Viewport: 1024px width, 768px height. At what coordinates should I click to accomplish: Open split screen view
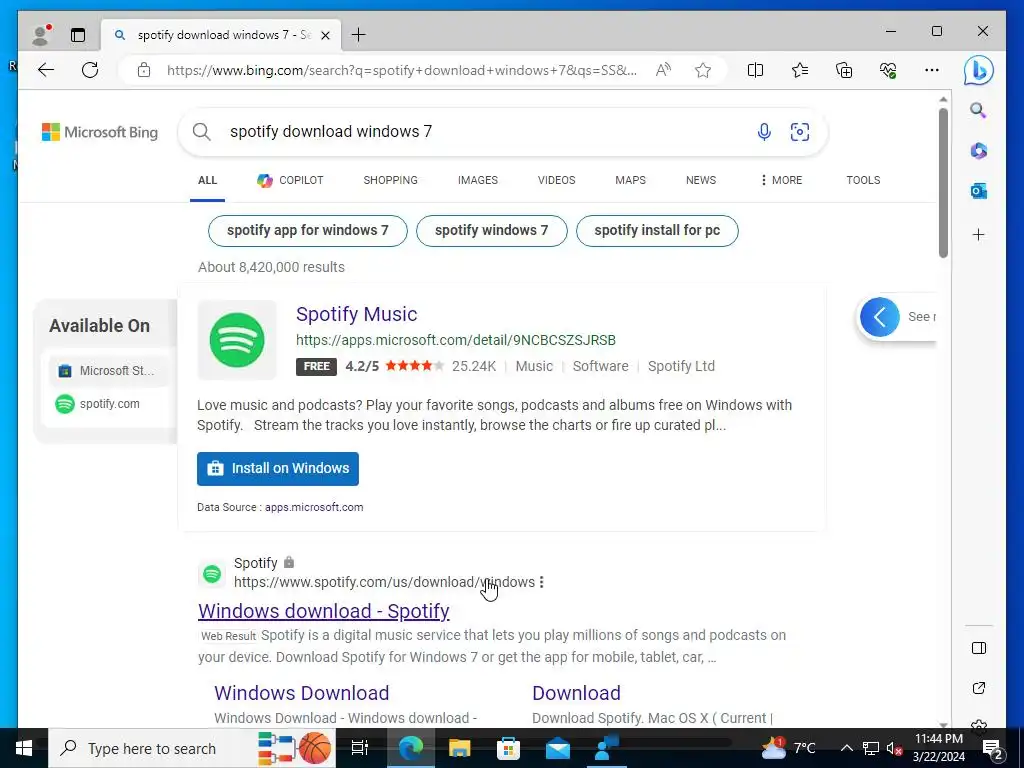pos(755,70)
